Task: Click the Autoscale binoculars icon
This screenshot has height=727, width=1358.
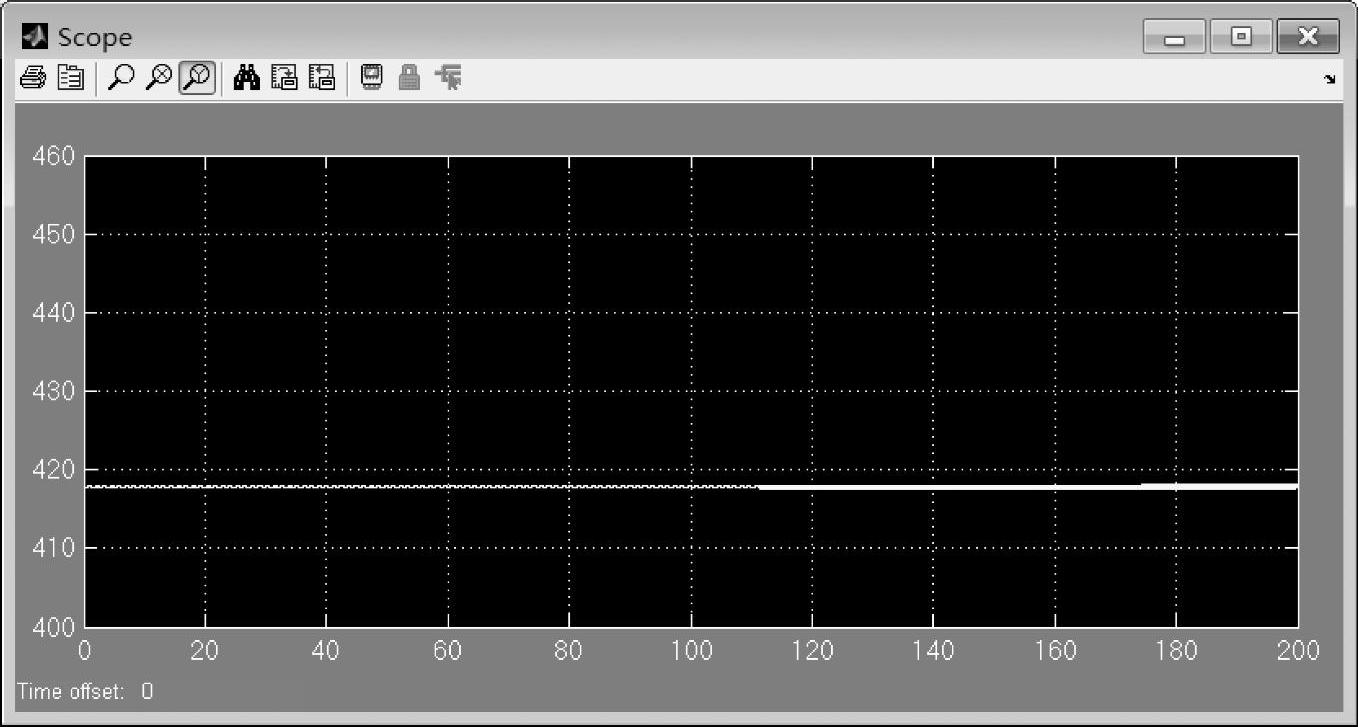Action: [x=246, y=78]
